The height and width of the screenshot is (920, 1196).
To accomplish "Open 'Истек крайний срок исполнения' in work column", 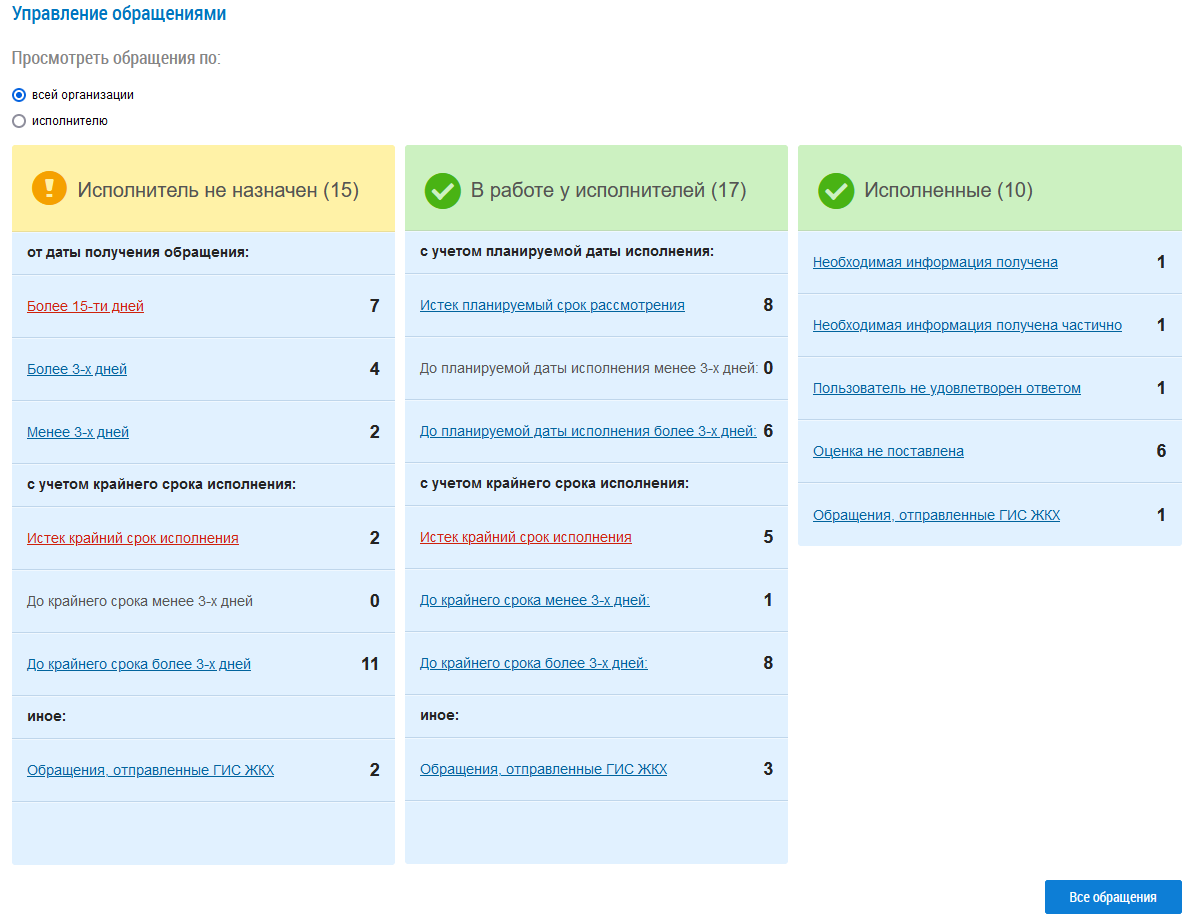I will [x=526, y=537].
